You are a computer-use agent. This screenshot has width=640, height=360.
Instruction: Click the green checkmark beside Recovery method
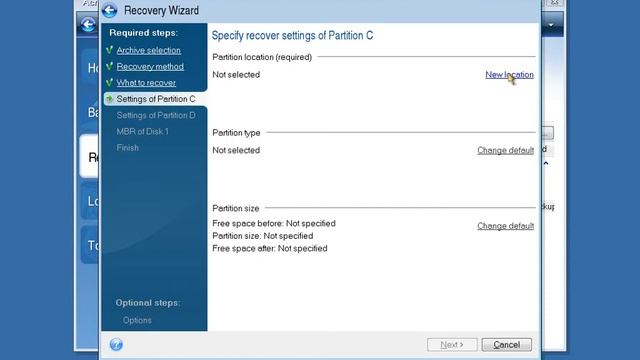pos(109,66)
